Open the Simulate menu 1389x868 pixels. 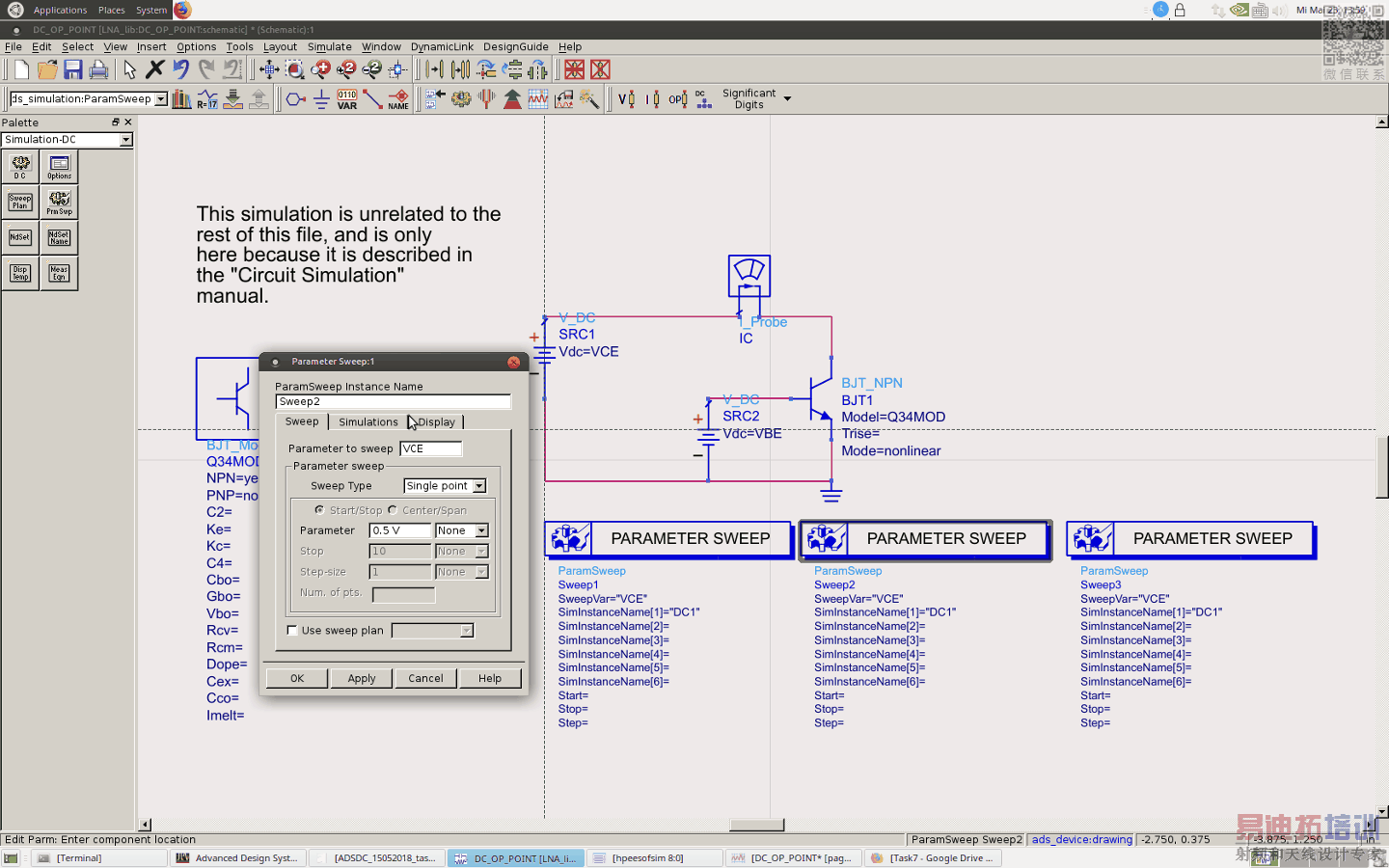point(329,46)
